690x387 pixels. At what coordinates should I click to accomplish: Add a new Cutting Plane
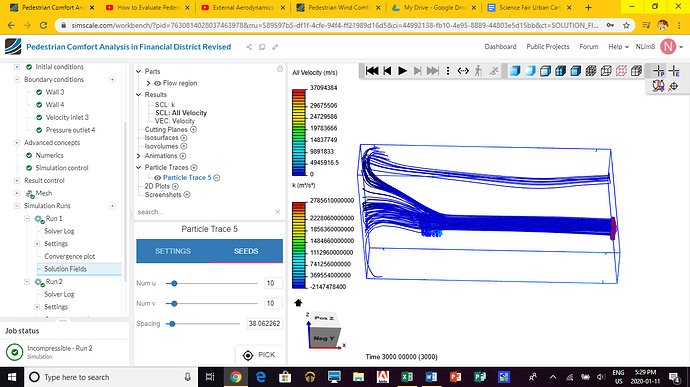point(193,129)
